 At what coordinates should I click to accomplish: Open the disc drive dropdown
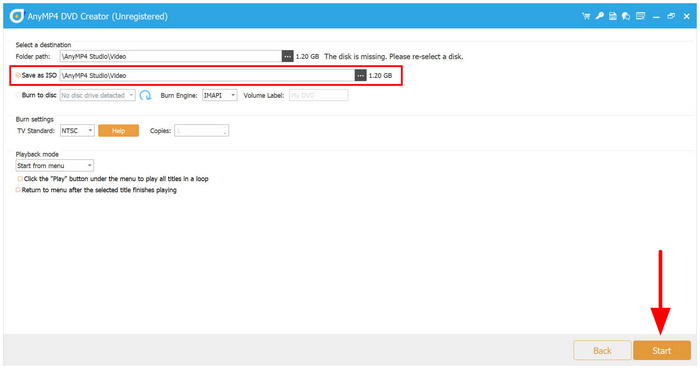pos(97,95)
